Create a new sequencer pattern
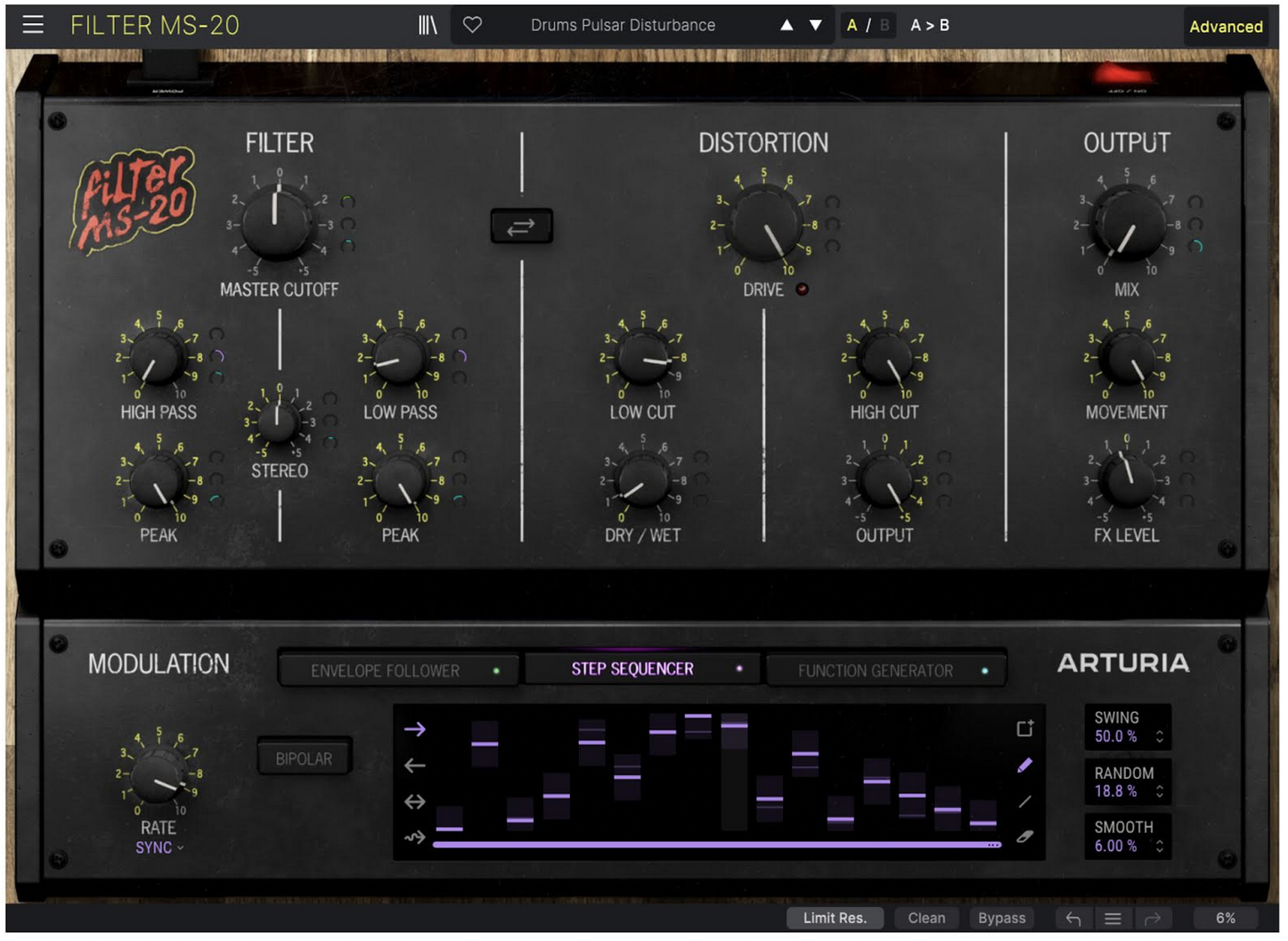 point(1024,728)
